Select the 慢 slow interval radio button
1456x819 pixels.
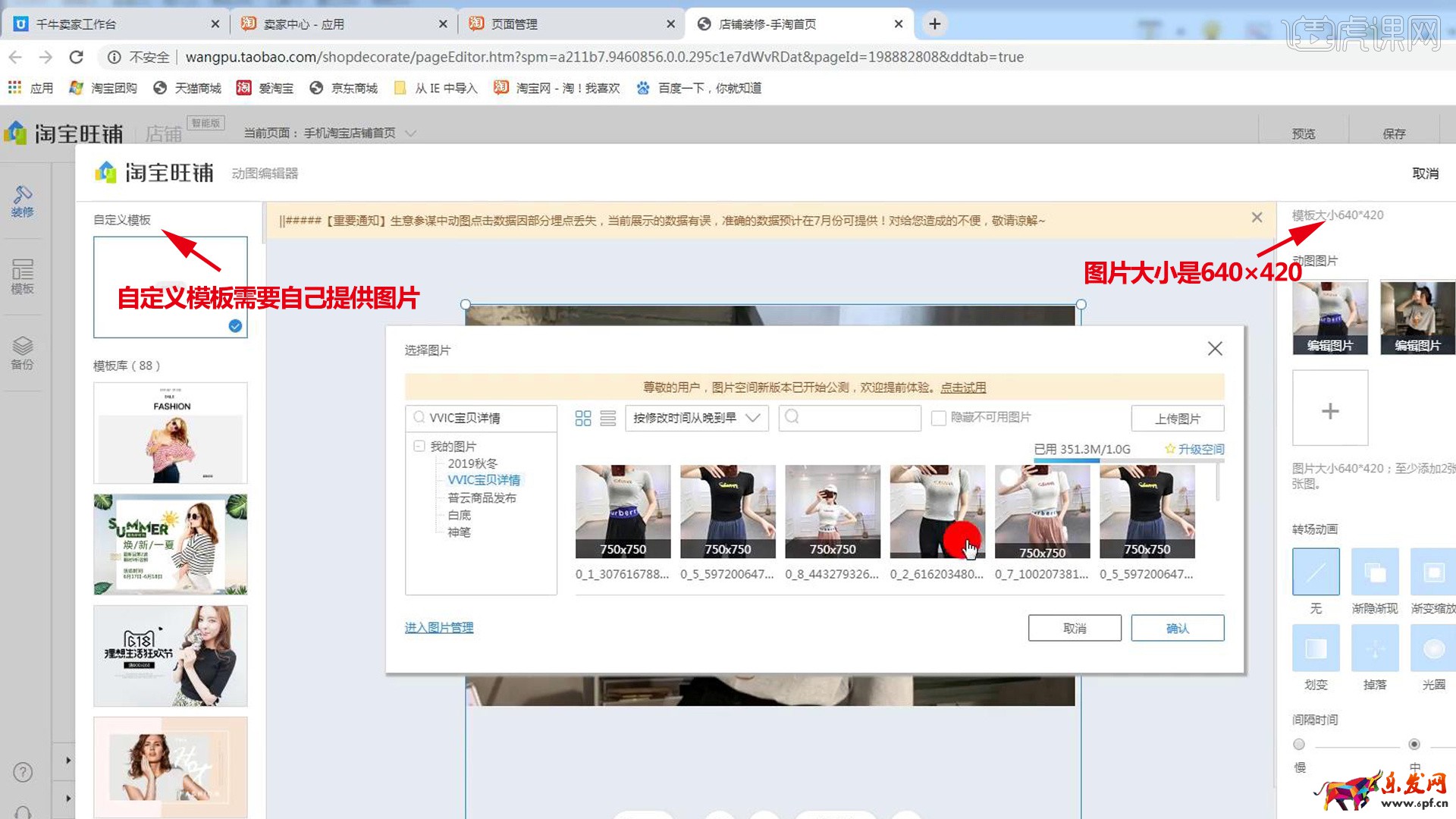coord(1299,744)
